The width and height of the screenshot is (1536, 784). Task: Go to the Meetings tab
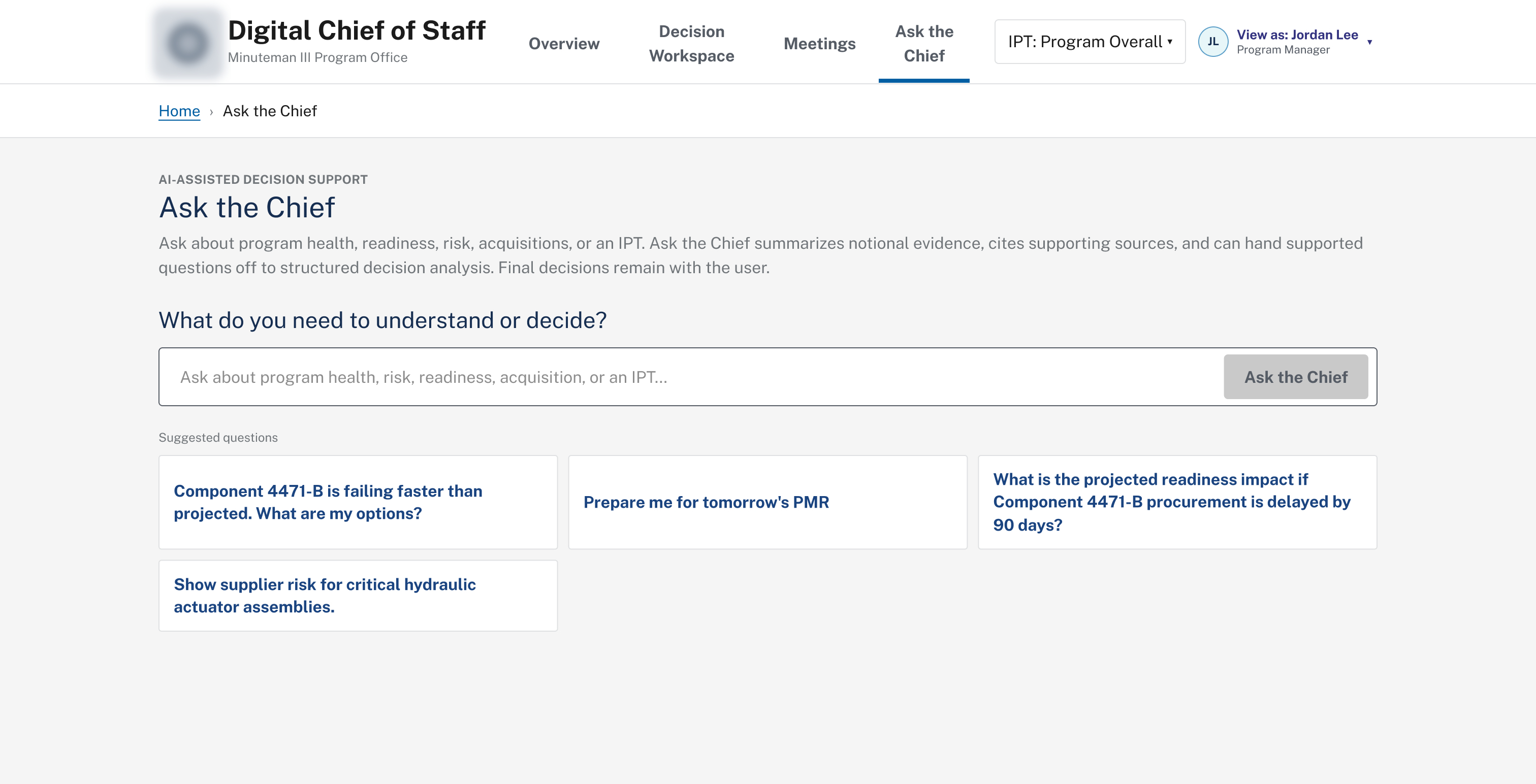point(819,44)
